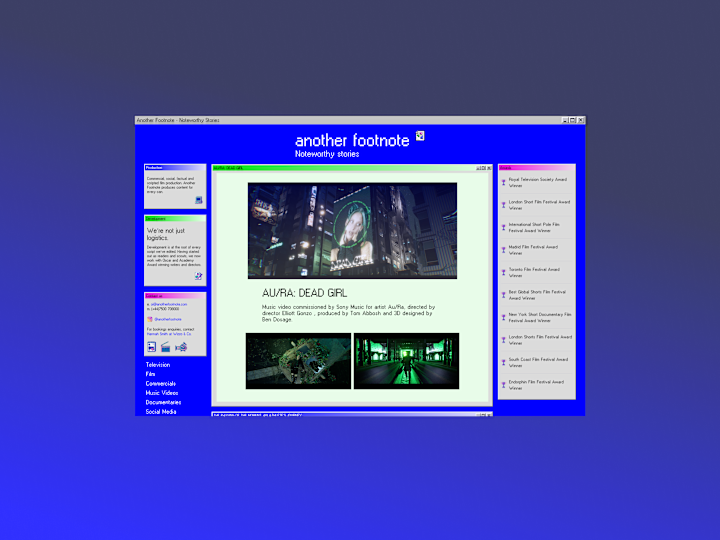Click the computer icon in the Production panel

pyautogui.click(x=199, y=200)
